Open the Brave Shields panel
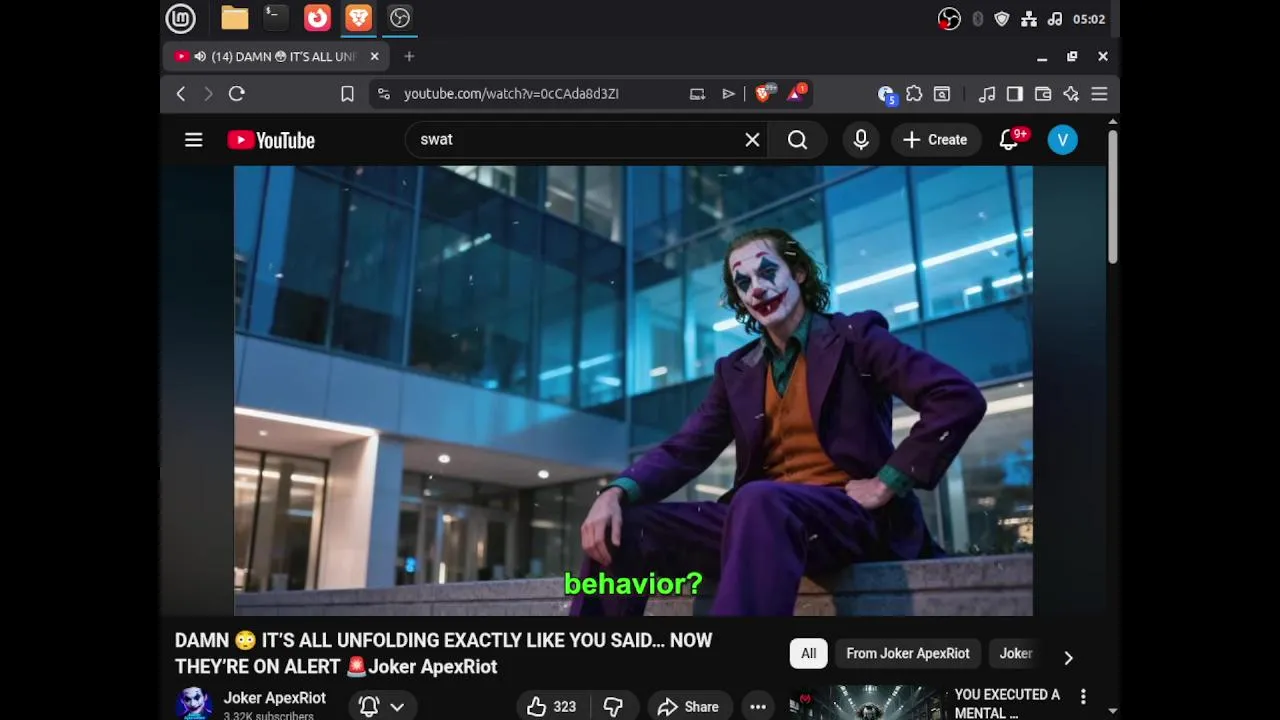The height and width of the screenshot is (720, 1280). point(763,94)
